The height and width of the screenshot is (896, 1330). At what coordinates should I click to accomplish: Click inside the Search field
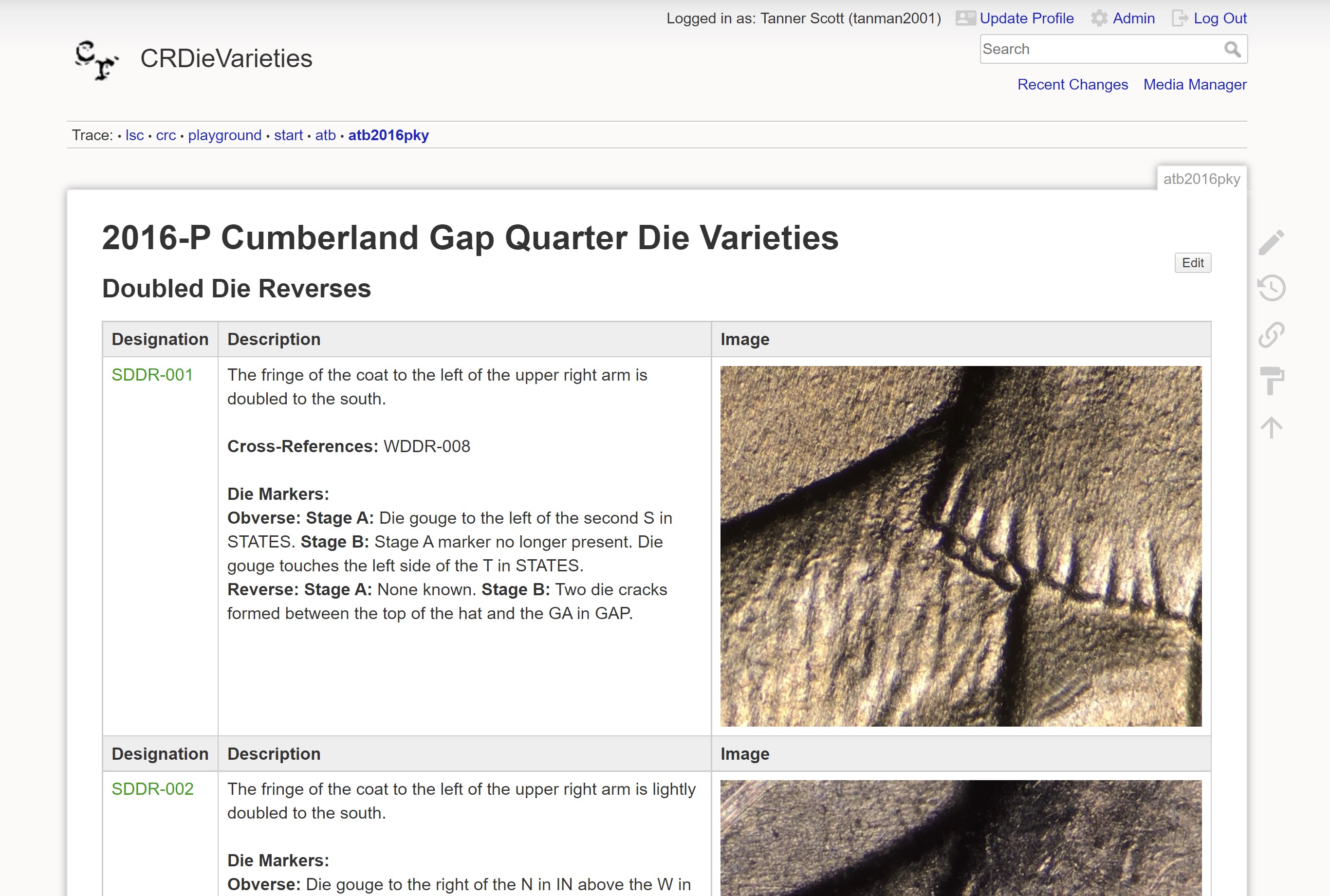[x=1100, y=49]
